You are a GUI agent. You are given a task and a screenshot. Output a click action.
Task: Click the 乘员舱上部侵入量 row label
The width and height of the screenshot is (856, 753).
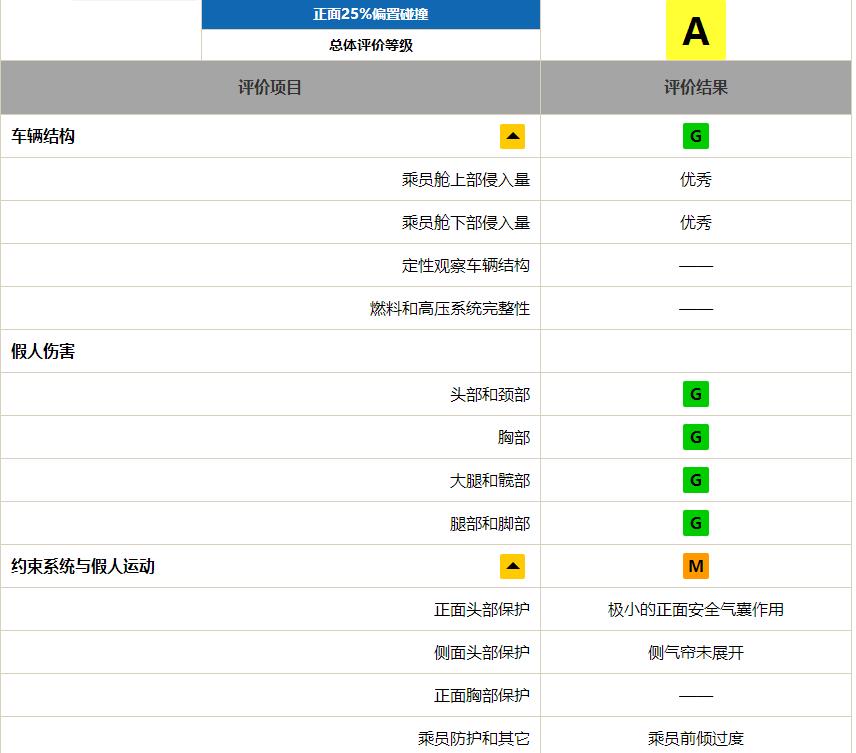pos(466,179)
